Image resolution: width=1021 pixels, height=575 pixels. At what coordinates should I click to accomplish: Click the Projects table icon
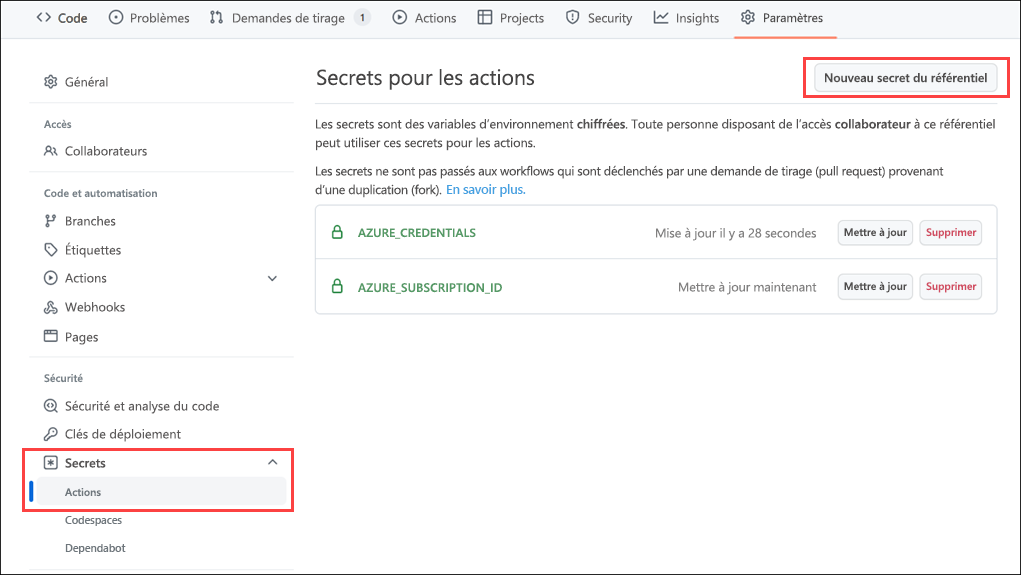pos(484,18)
